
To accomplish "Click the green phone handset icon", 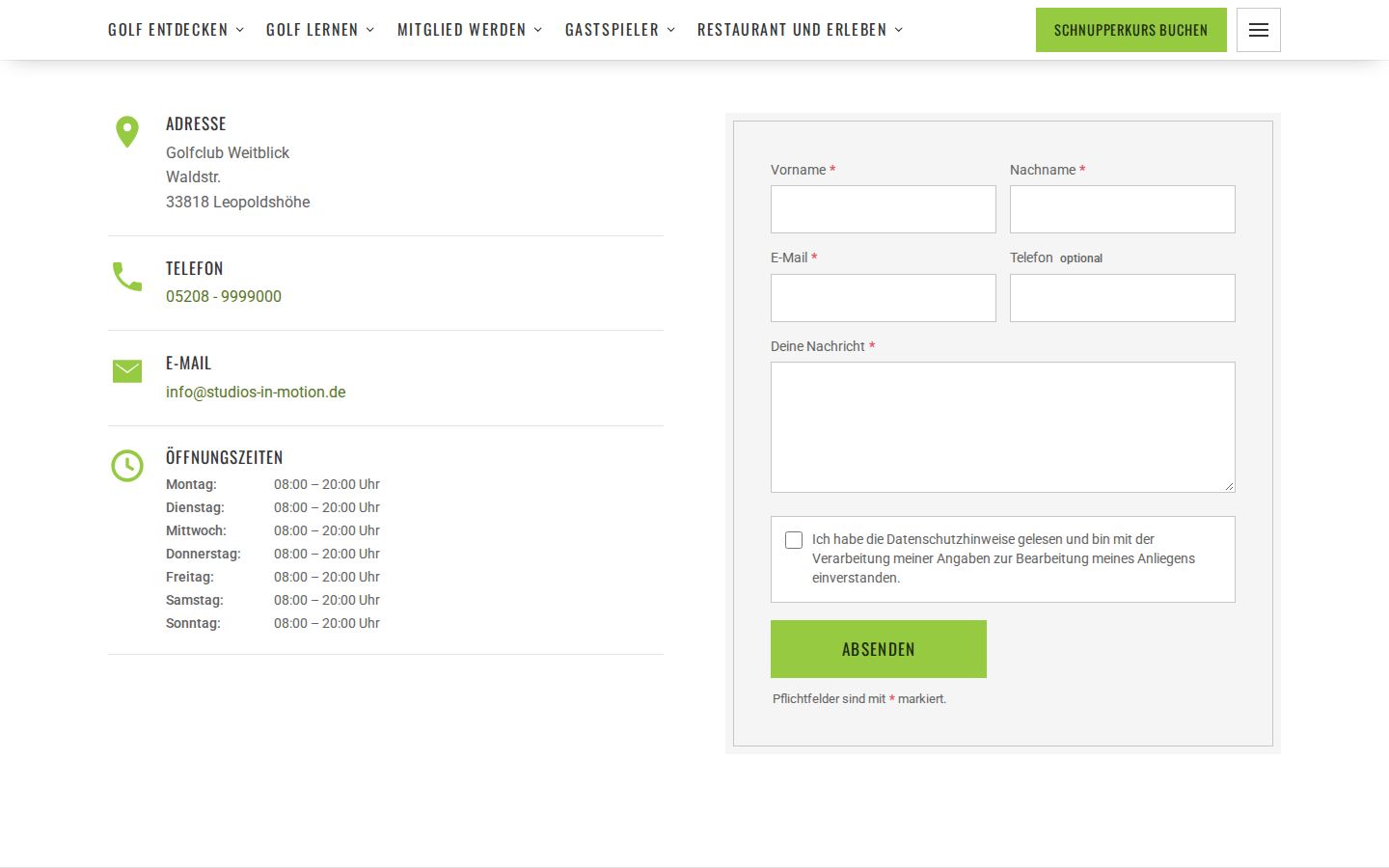I will coord(127,277).
